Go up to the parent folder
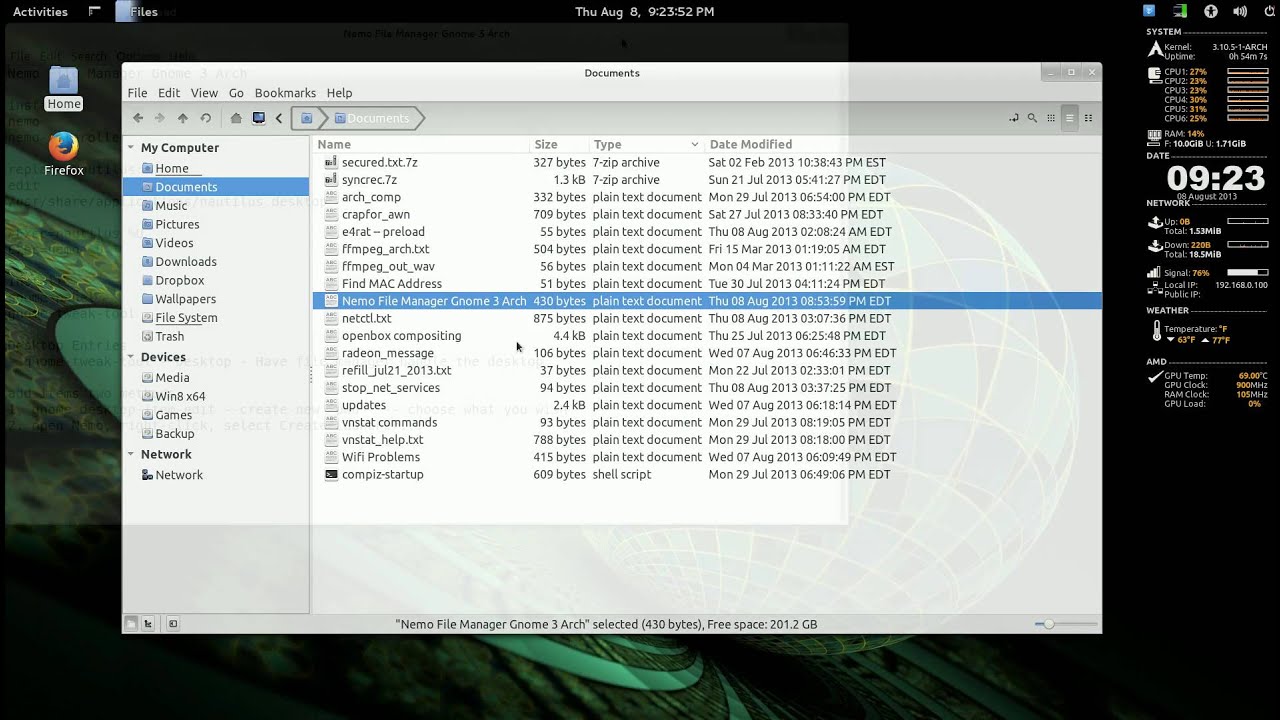1280x720 pixels. [182, 118]
